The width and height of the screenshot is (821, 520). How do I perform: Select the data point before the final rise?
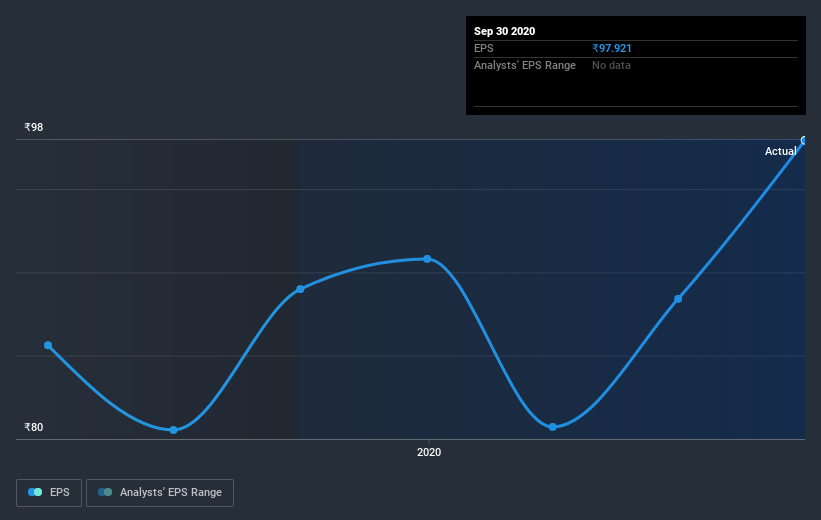click(x=678, y=299)
